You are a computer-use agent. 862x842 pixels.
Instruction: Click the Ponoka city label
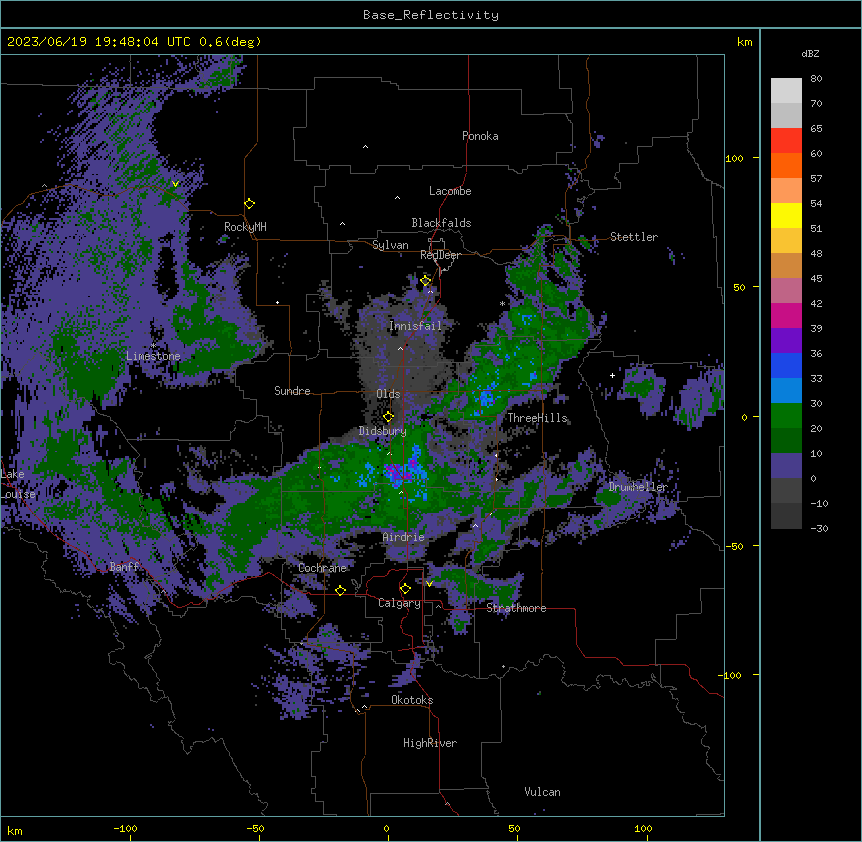[x=480, y=136]
